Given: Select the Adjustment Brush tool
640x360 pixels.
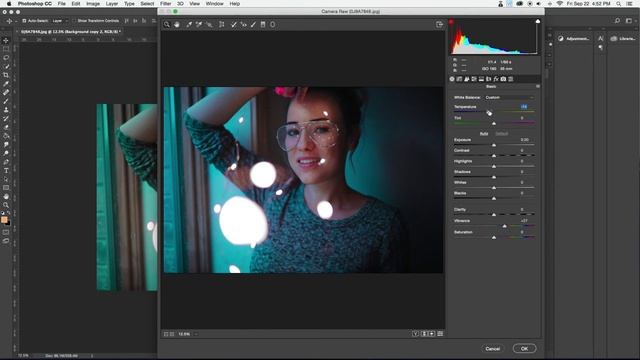Looking at the screenshot, I should tap(253, 24).
